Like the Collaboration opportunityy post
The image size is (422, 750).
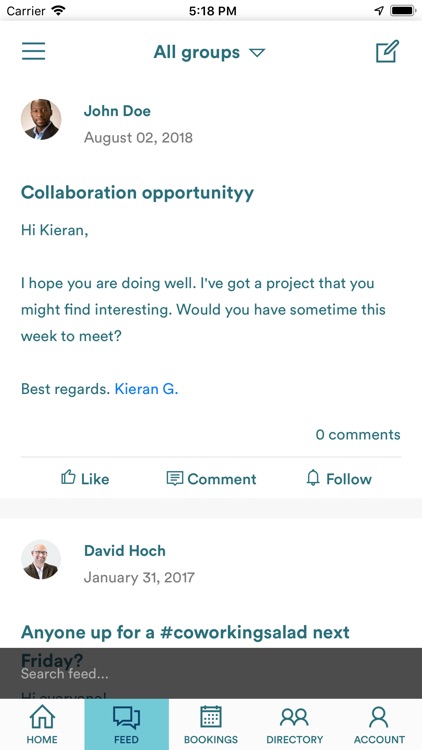point(85,478)
